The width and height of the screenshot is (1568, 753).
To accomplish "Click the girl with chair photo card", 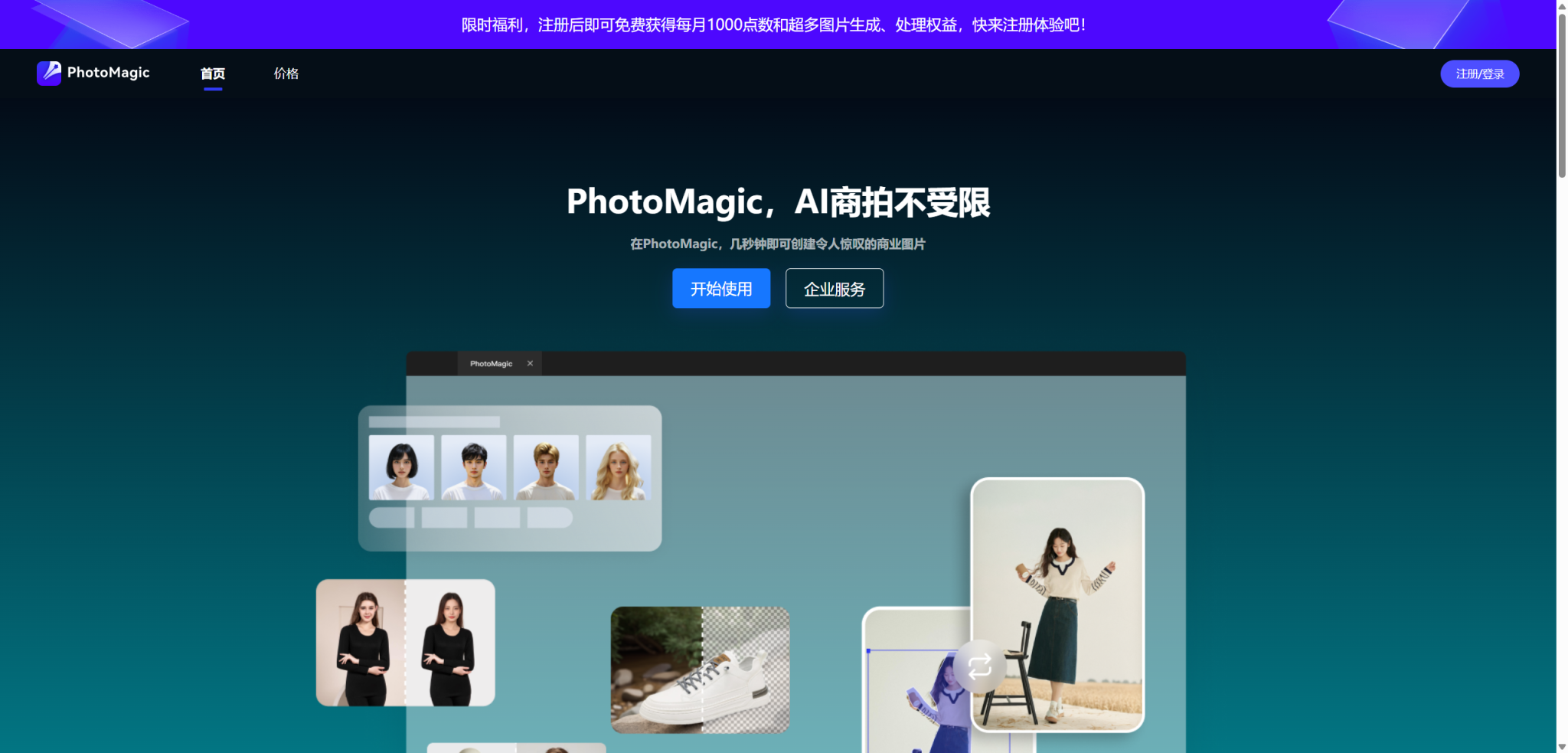I will [1057, 604].
